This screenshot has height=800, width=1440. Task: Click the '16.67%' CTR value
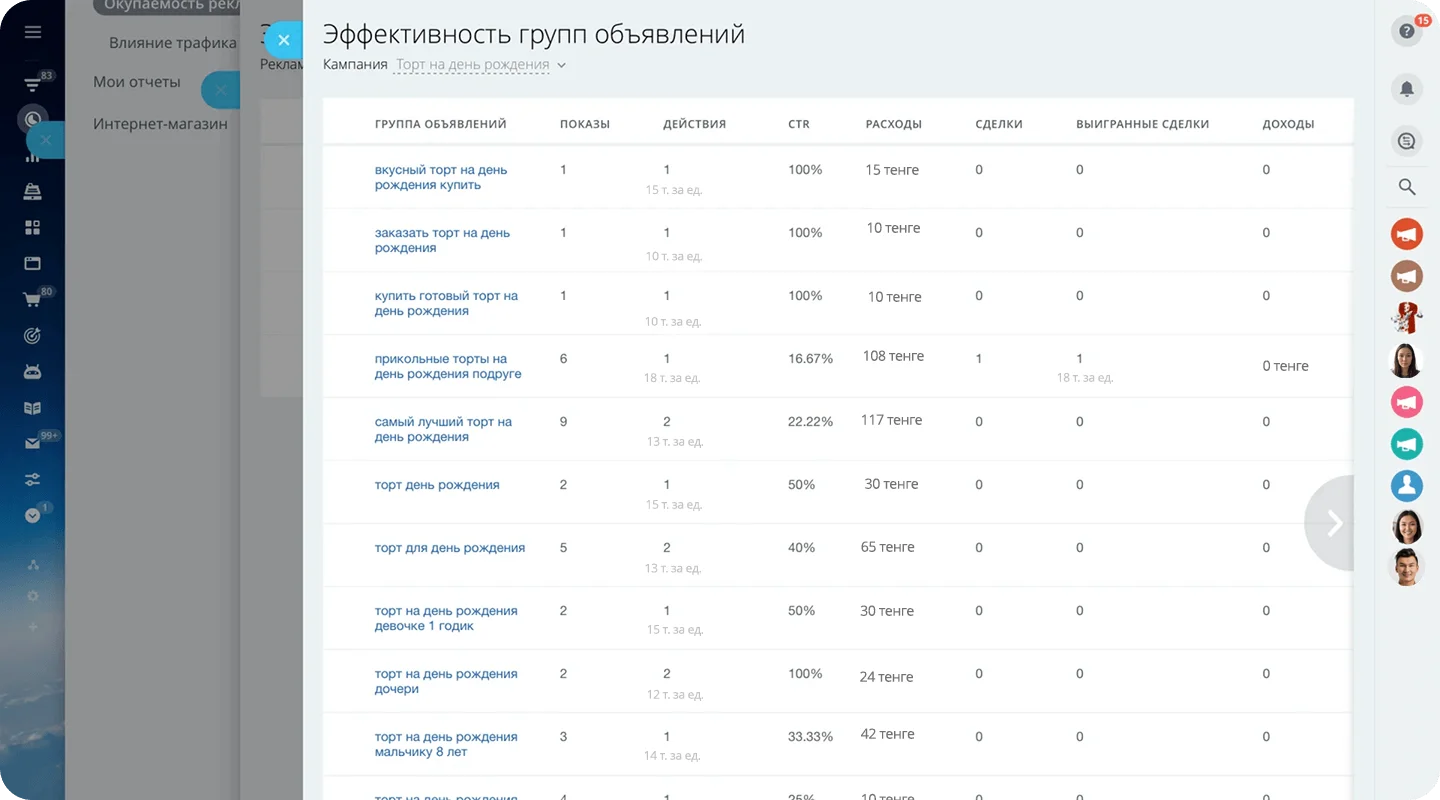pos(810,358)
